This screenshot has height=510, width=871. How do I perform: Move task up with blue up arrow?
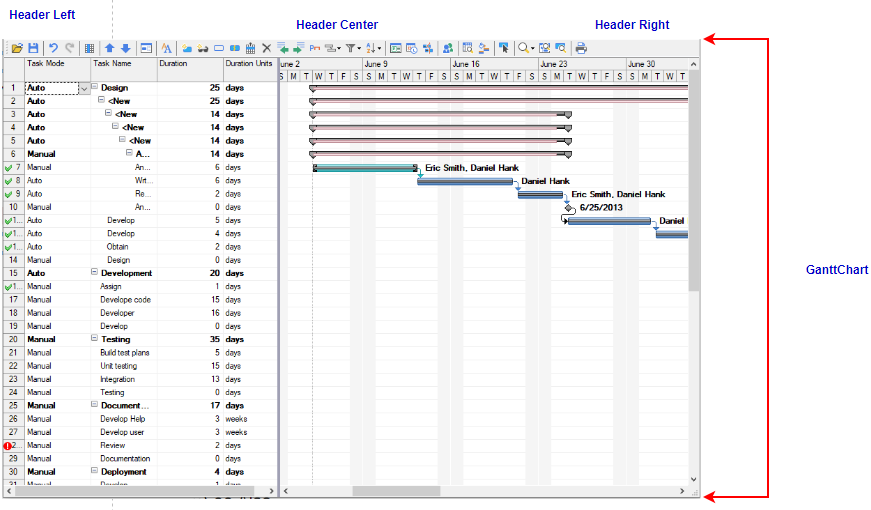pyautogui.click(x=110, y=48)
